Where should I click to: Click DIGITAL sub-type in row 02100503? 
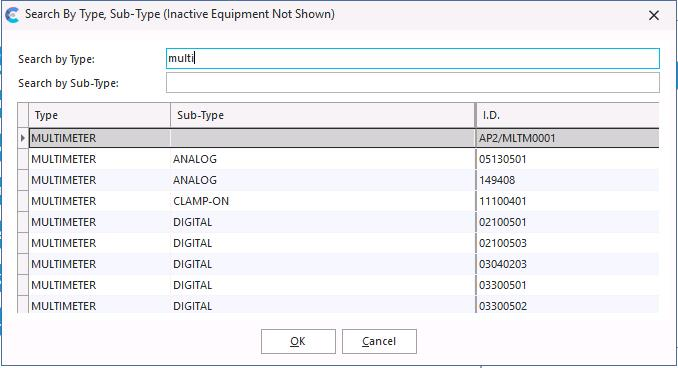coord(323,243)
